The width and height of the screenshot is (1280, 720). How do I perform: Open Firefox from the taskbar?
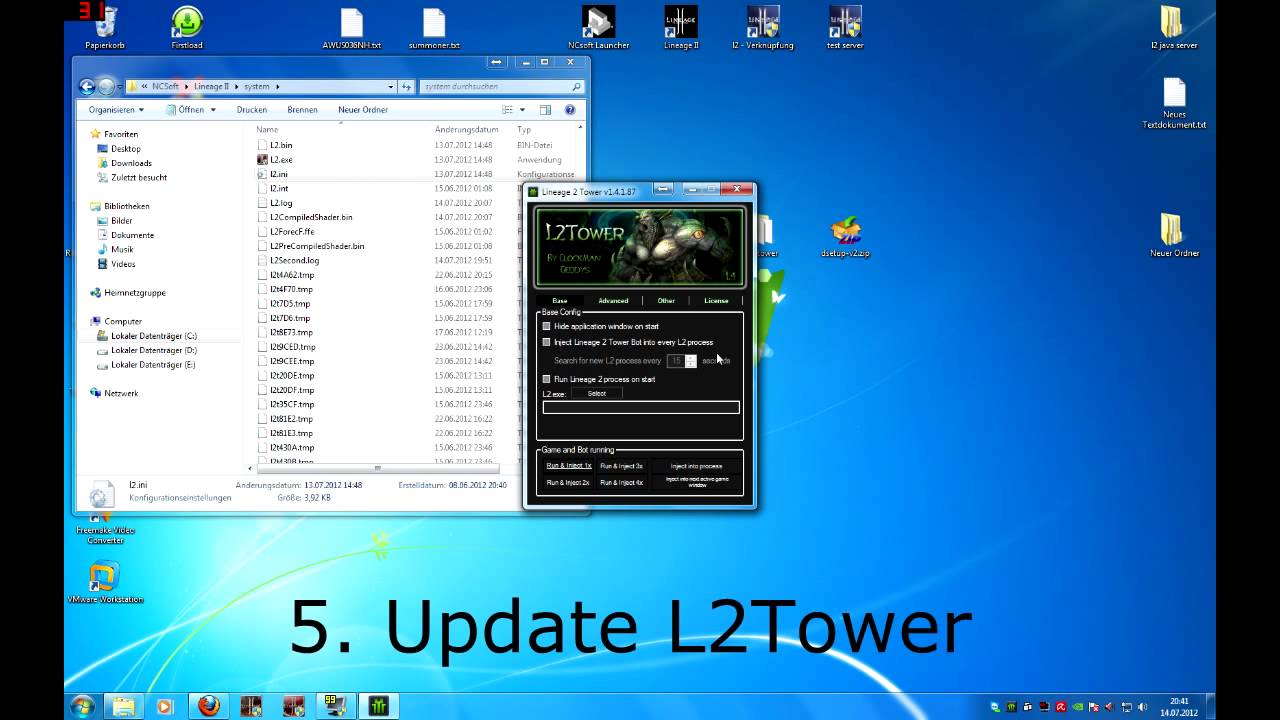click(208, 706)
